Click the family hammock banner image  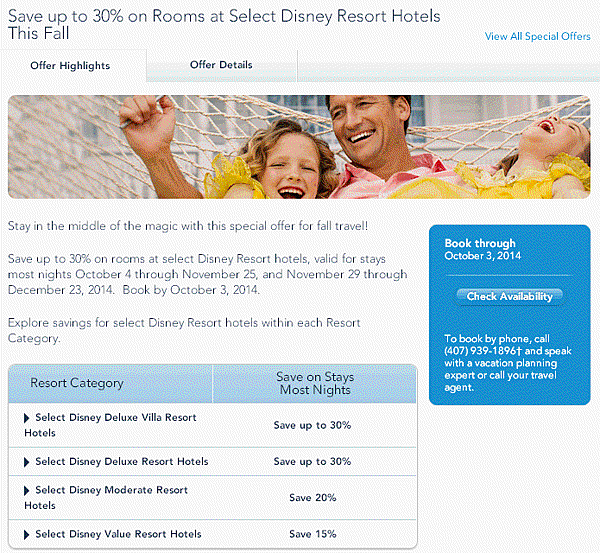pos(299,147)
